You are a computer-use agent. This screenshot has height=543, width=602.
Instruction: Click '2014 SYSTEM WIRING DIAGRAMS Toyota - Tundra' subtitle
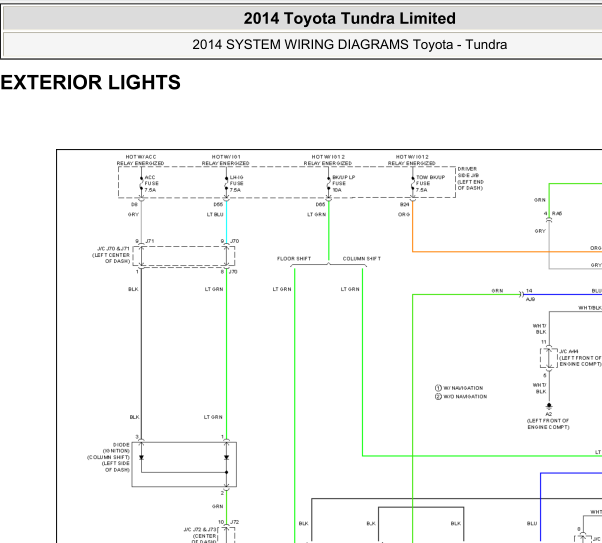coord(349,45)
